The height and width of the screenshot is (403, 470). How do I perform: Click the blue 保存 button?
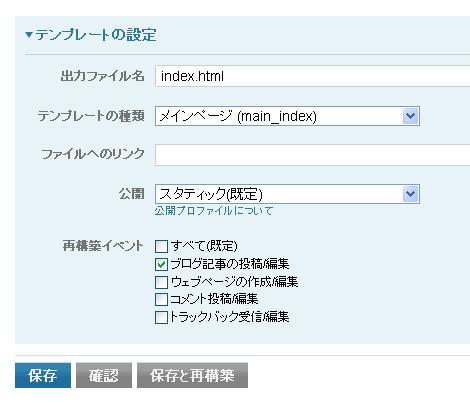click(43, 375)
